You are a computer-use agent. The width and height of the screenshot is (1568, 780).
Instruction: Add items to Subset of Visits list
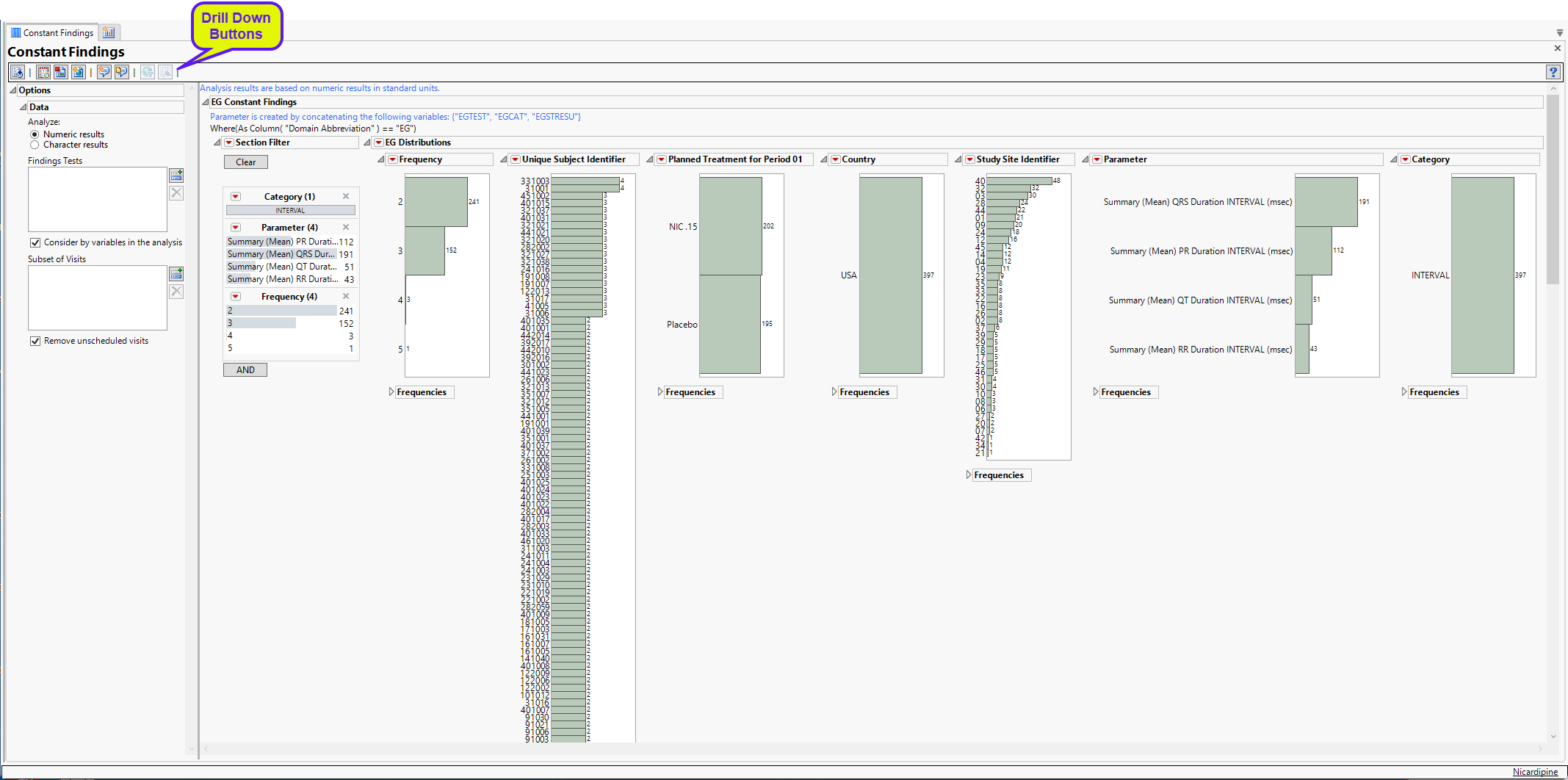[176, 274]
